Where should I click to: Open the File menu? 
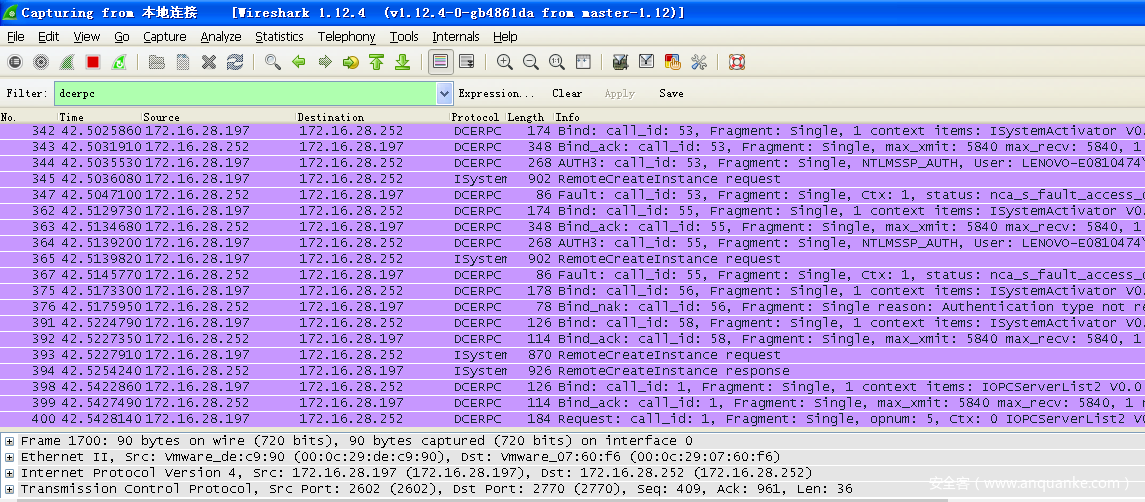tap(15, 37)
